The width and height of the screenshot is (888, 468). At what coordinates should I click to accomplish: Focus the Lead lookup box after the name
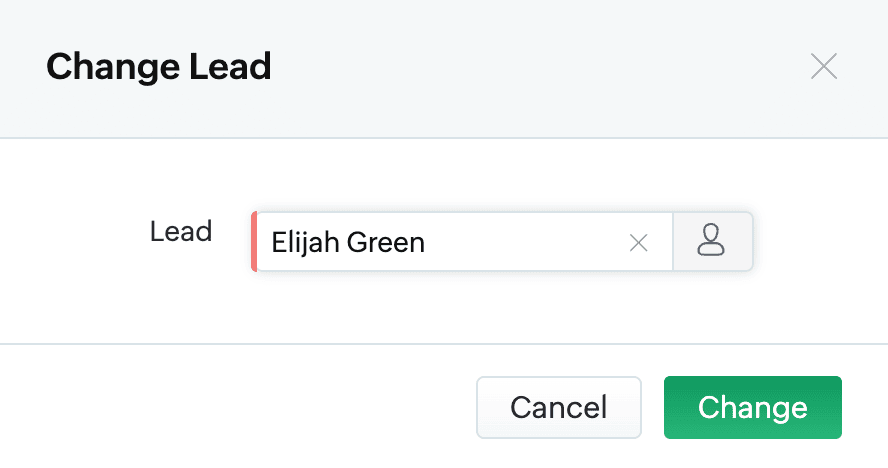[x=524, y=242]
